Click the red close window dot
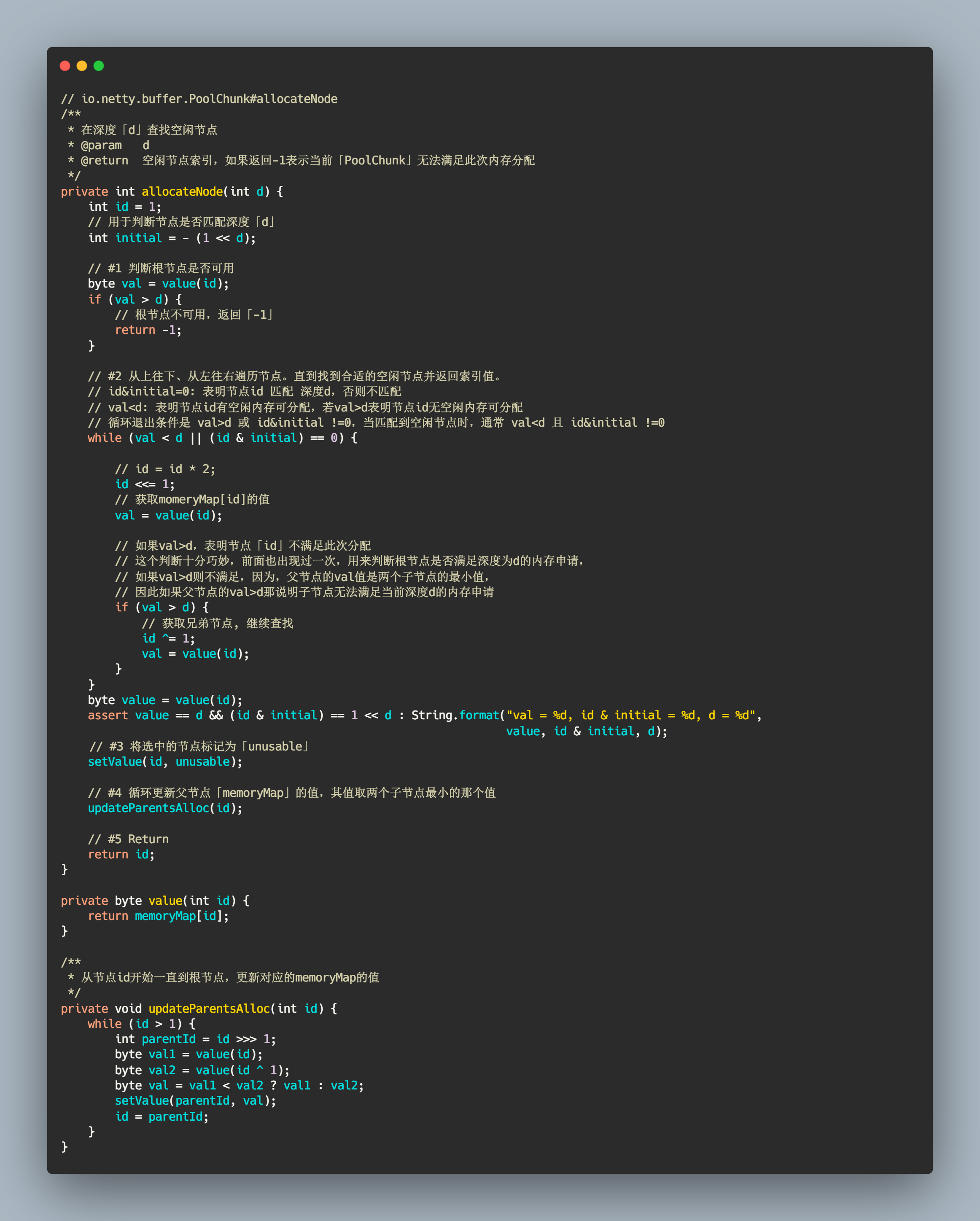Viewport: 980px width, 1221px height. (65, 66)
